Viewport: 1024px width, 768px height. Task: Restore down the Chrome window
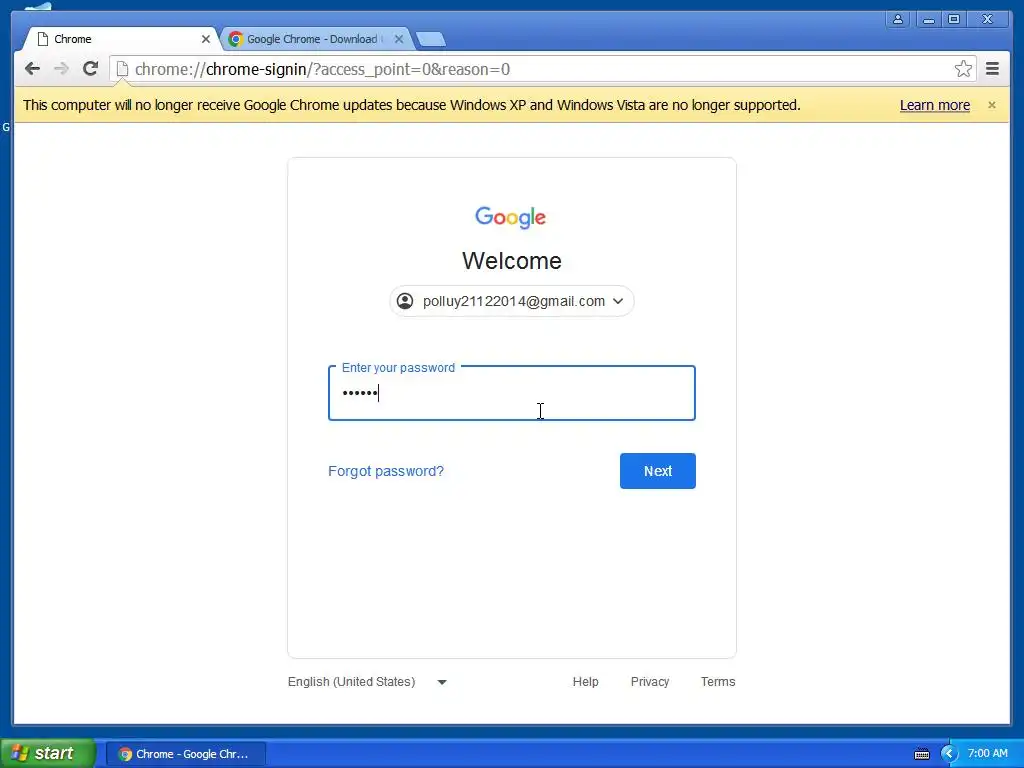point(954,20)
